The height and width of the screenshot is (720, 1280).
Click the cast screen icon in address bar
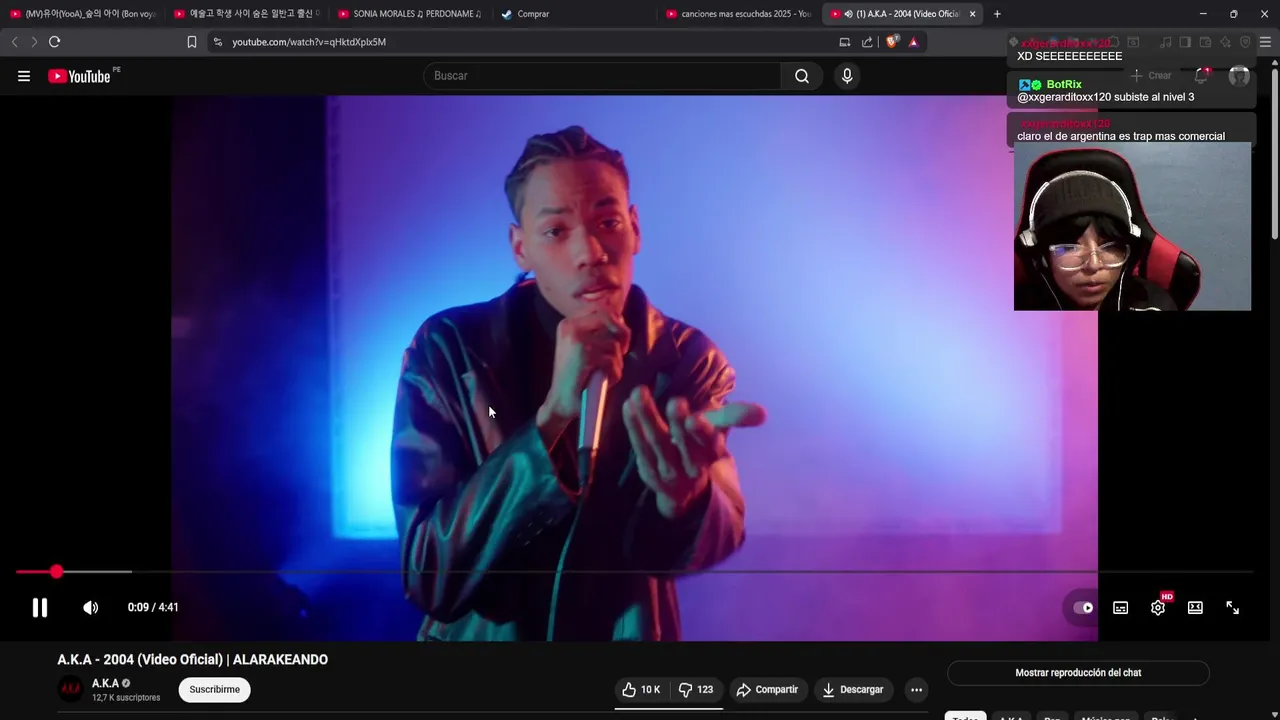(845, 42)
